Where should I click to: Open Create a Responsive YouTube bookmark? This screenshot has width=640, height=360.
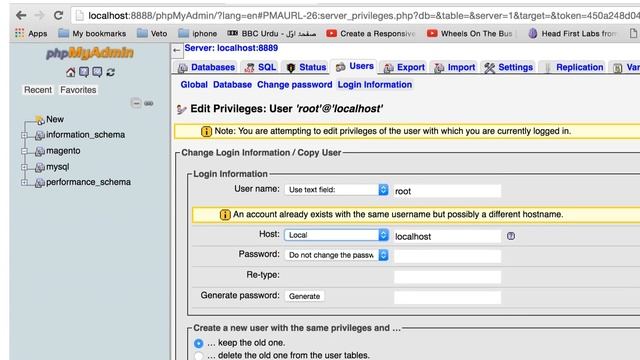click(x=371, y=33)
